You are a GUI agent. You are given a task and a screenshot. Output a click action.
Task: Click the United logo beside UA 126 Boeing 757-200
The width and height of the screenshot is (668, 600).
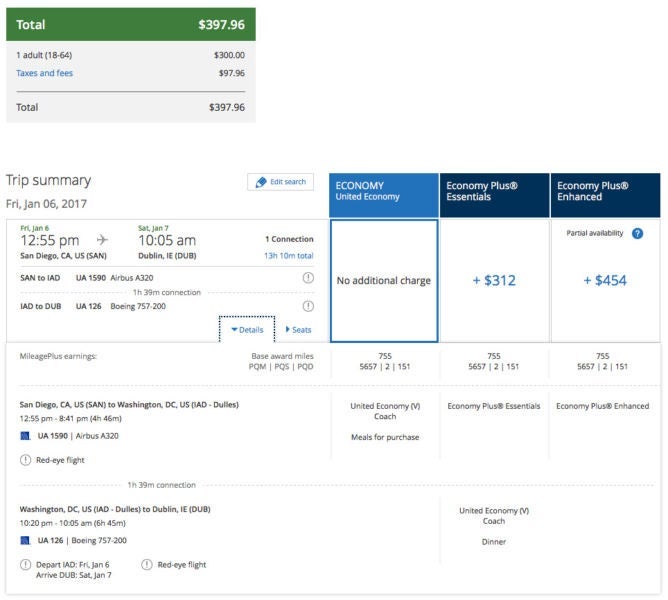pyautogui.click(x=25, y=540)
